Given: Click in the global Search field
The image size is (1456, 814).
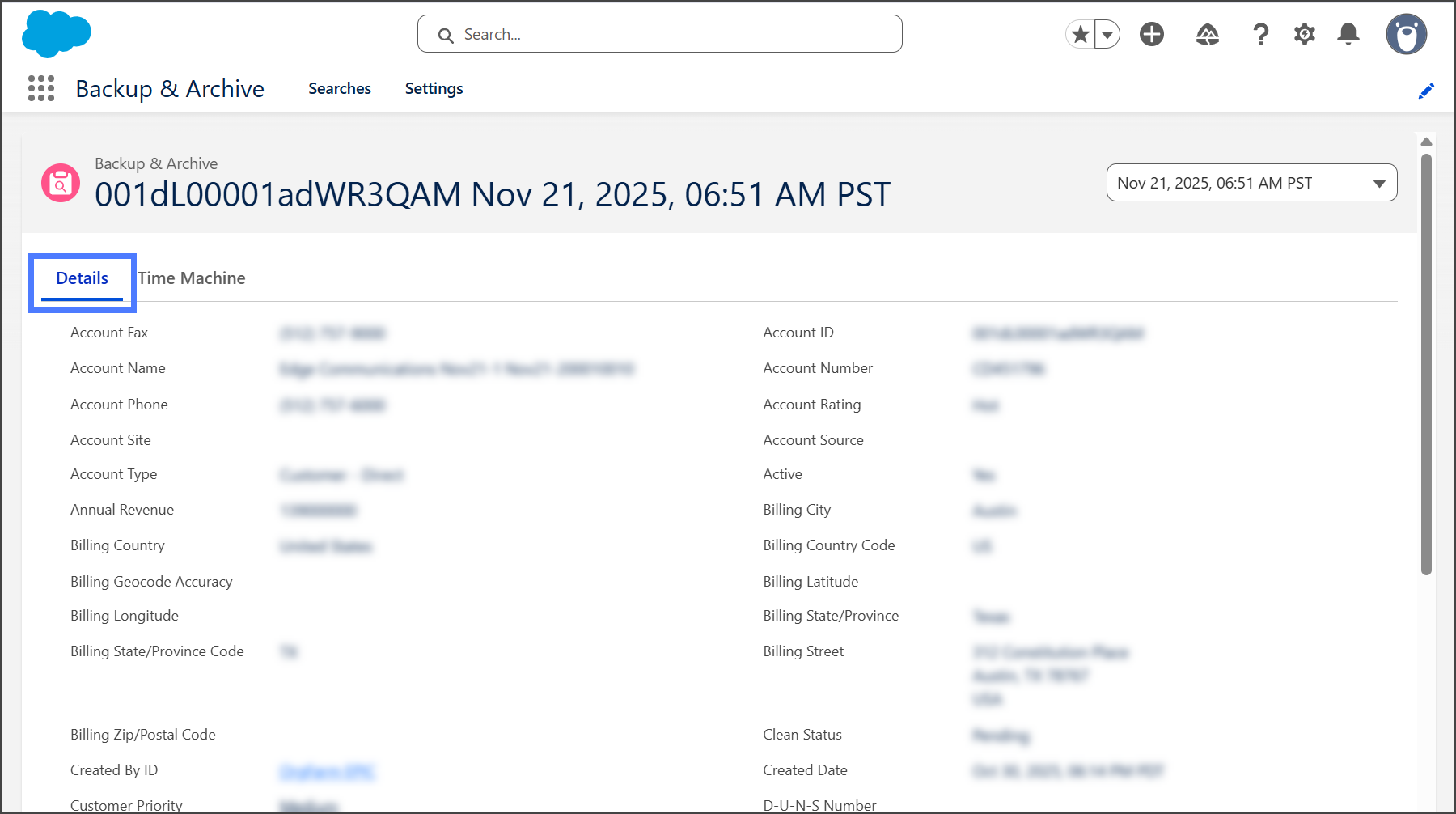Looking at the screenshot, I should coord(659,34).
